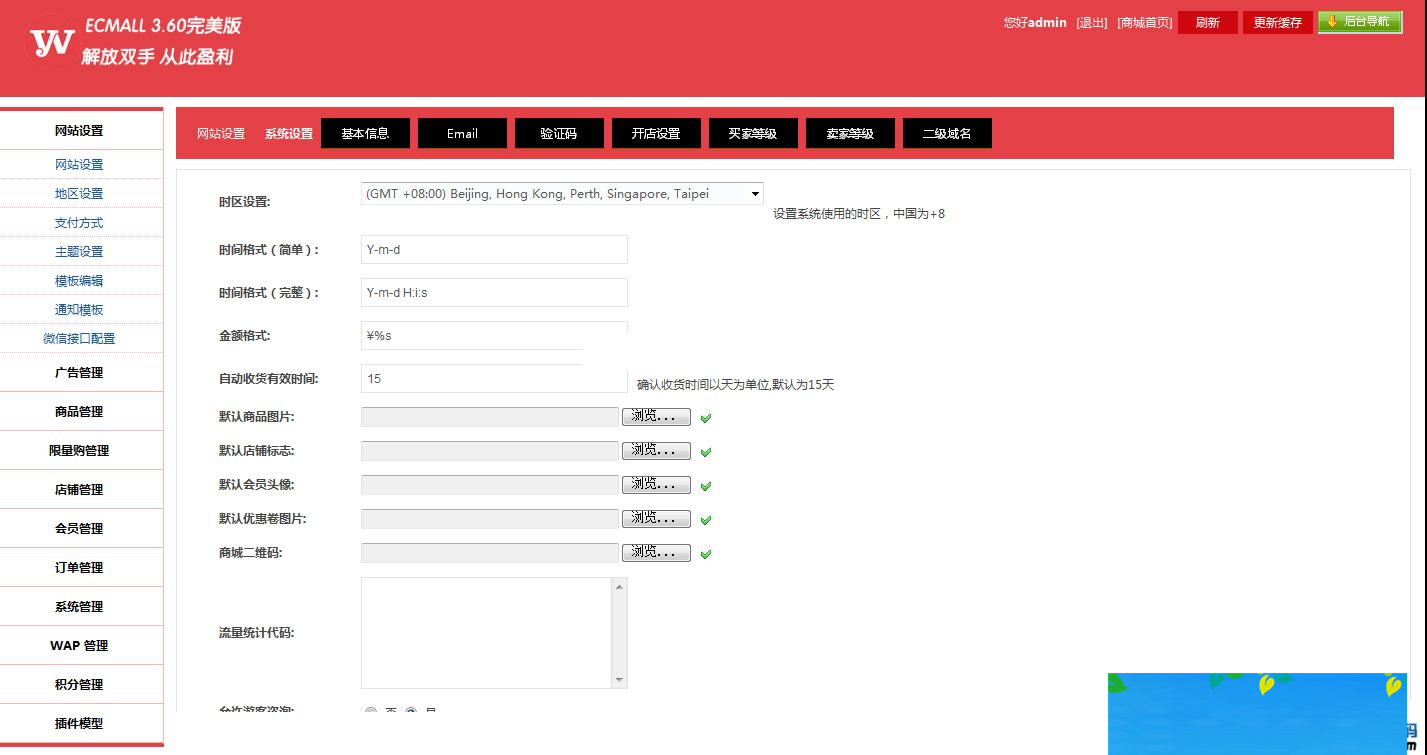The image size is (1427, 755).
Task: Switch to the Email tab
Action: [x=462, y=132]
